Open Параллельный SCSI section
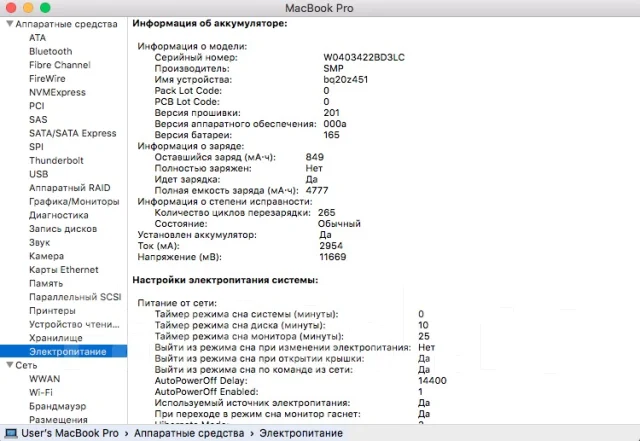640x441 pixels. (75, 297)
